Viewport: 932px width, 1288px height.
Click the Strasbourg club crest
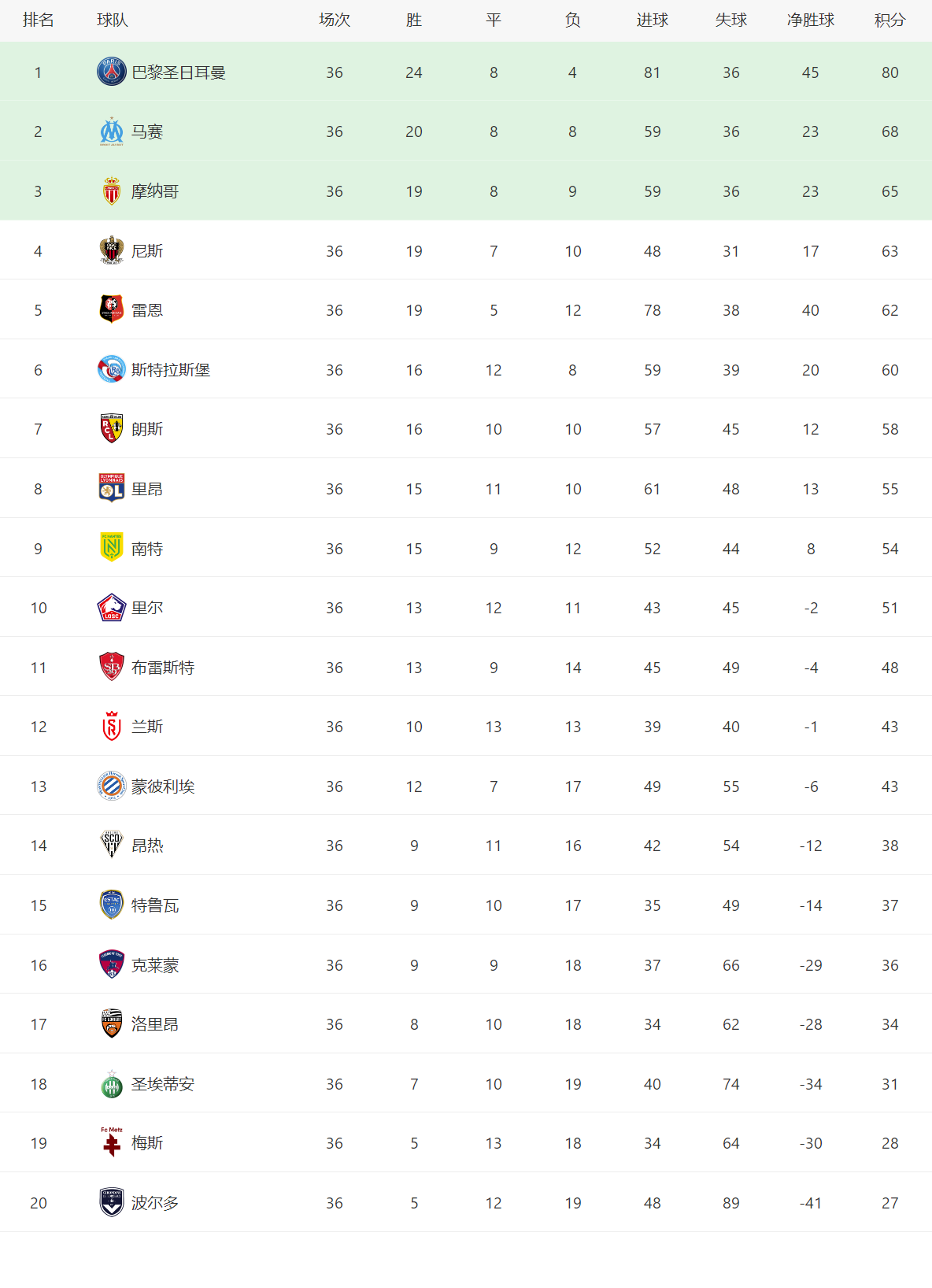[x=112, y=369]
